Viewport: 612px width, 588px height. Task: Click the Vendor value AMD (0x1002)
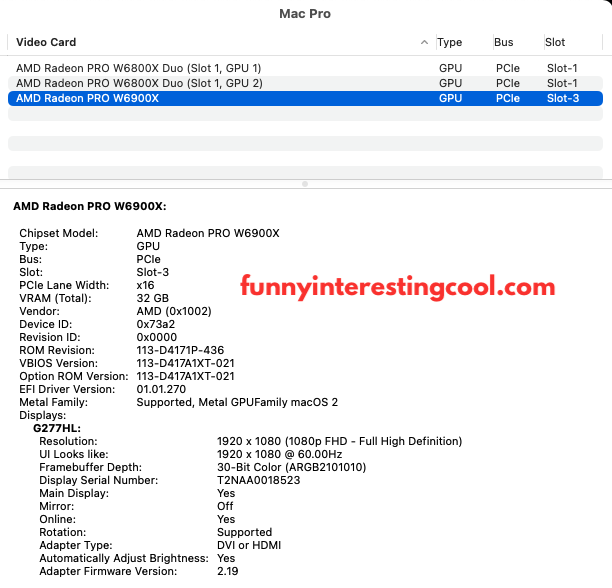click(174, 311)
